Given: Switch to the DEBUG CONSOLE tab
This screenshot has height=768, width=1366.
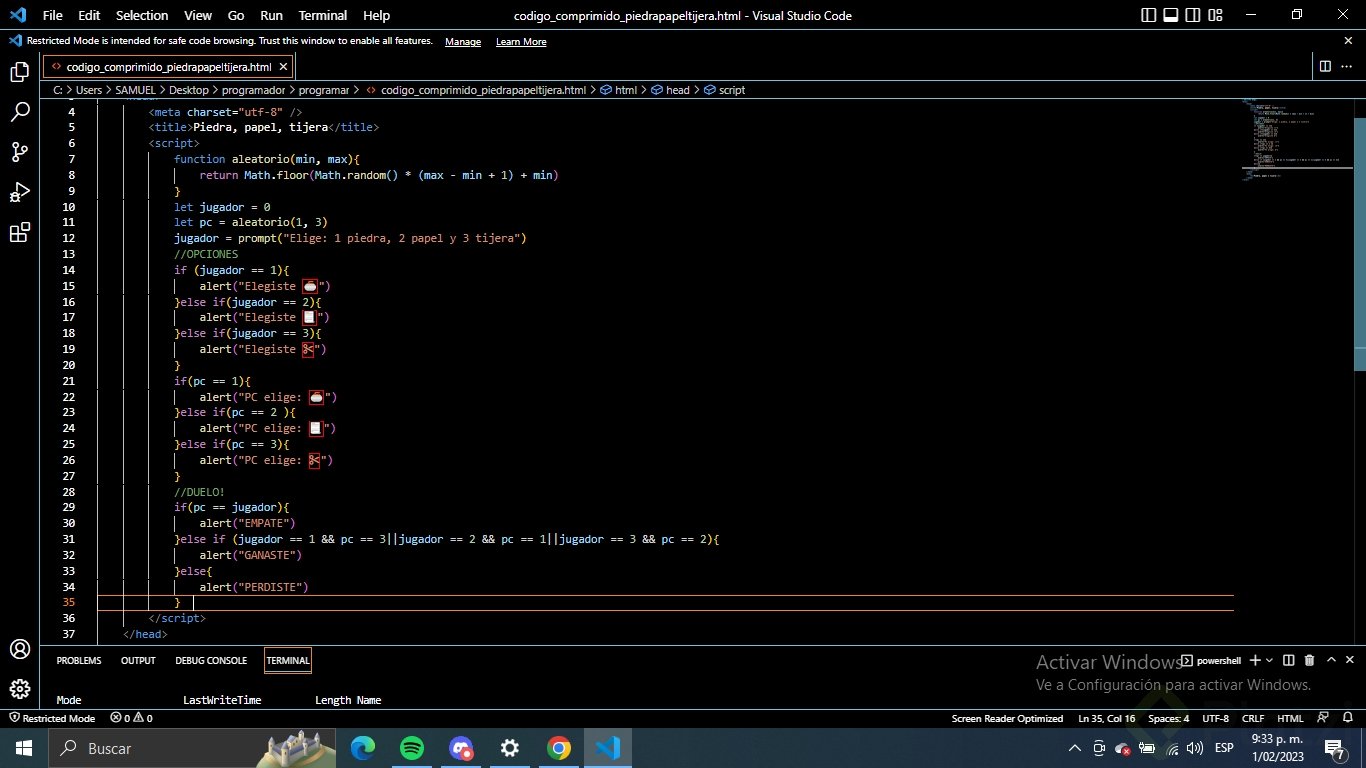Looking at the screenshot, I should coord(211,661).
